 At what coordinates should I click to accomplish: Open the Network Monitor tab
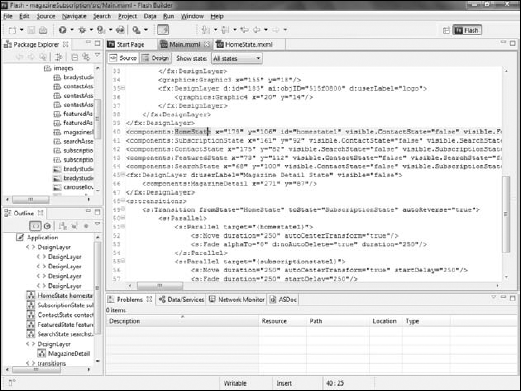(237, 299)
